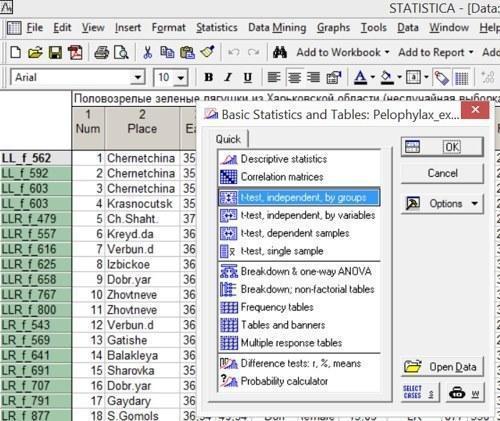Click the cell border style icon
Viewport: 500px width, 421px height.
(414, 78)
